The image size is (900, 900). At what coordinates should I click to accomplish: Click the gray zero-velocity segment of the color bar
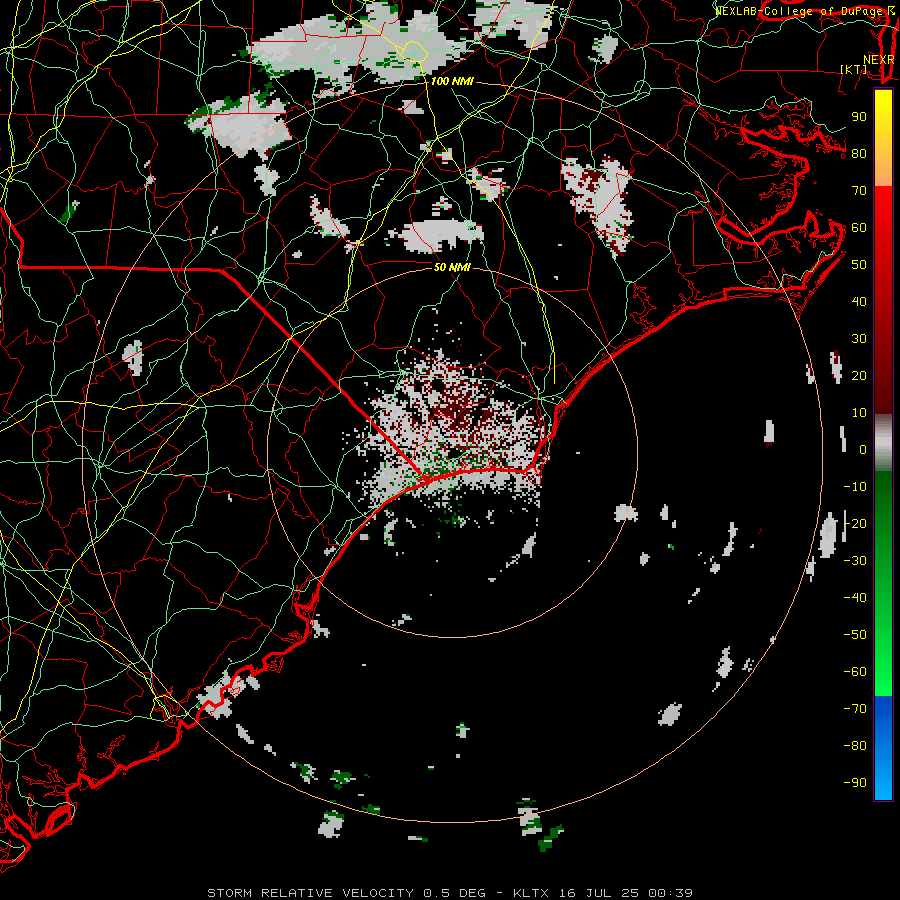point(883,443)
